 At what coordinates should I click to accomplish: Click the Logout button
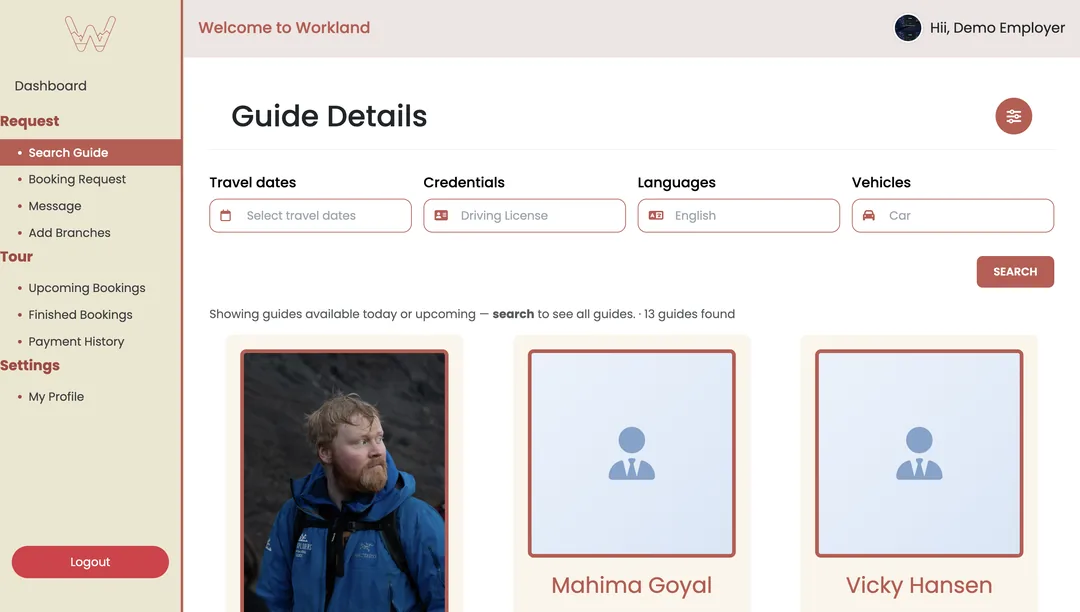(90, 562)
